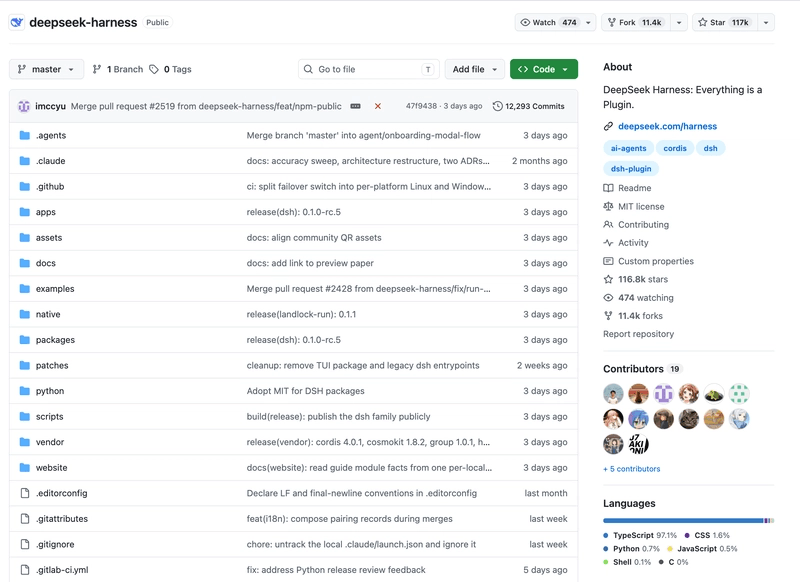
Task: Open the examples folder name
Action: coord(55,289)
